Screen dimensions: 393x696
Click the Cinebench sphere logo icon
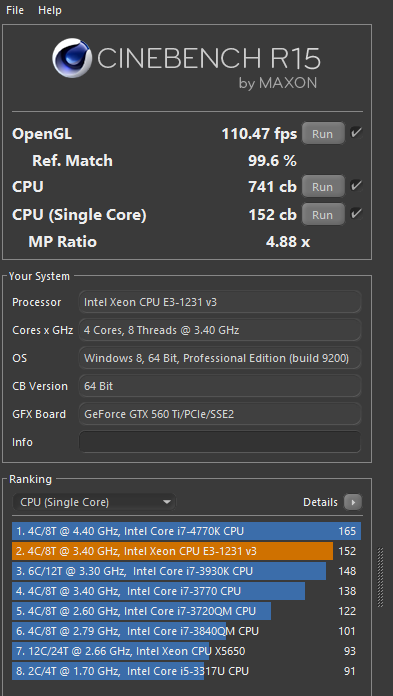tap(72, 58)
